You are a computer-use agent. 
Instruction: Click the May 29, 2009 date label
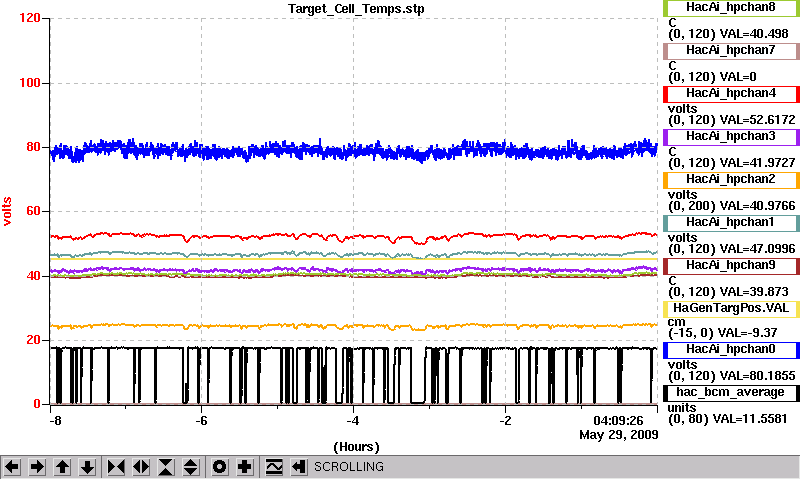(618, 435)
